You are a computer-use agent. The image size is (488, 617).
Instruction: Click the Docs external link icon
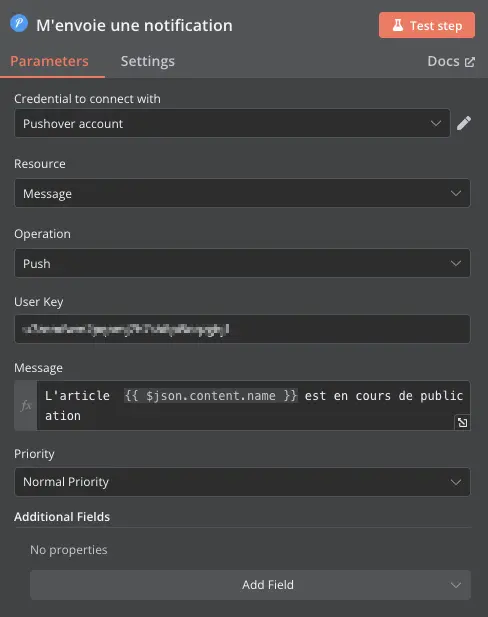coord(470,62)
